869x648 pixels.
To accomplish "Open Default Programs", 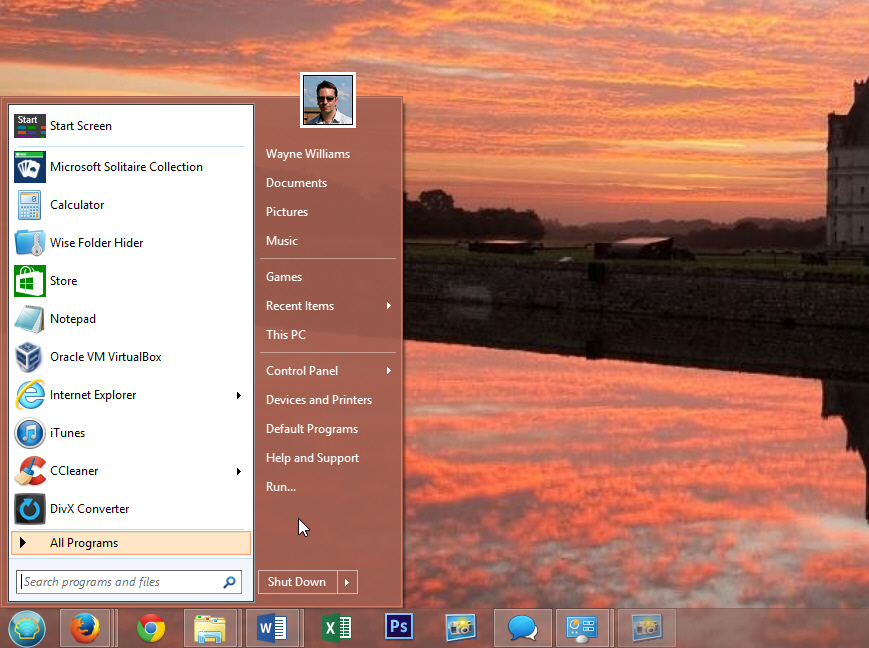I will click(312, 429).
